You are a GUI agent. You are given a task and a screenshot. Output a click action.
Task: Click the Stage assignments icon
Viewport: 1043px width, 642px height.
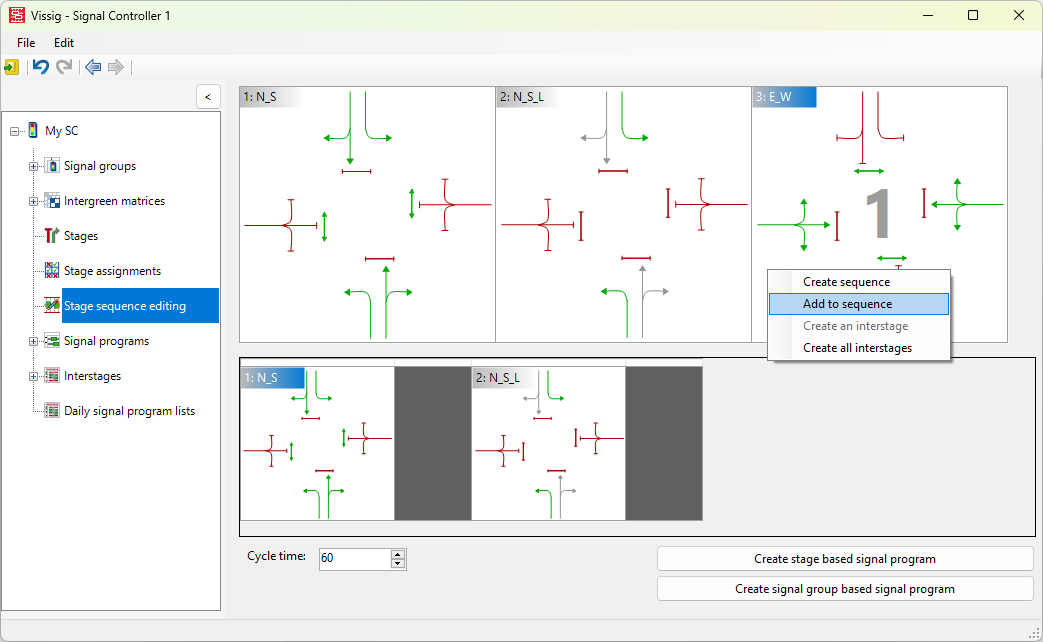[52, 271]
